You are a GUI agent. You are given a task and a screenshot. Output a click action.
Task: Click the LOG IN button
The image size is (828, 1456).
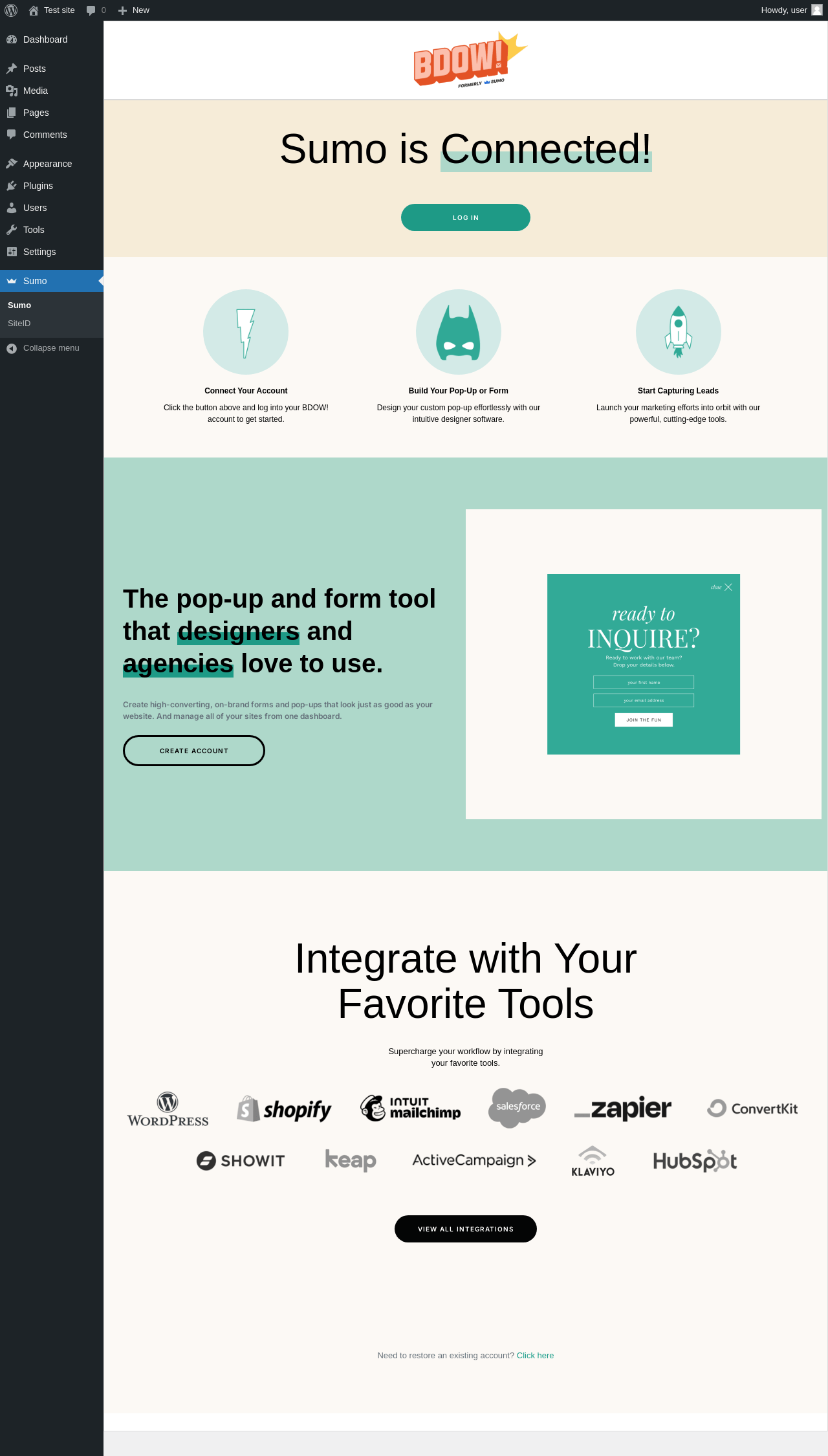click(466, 217)
